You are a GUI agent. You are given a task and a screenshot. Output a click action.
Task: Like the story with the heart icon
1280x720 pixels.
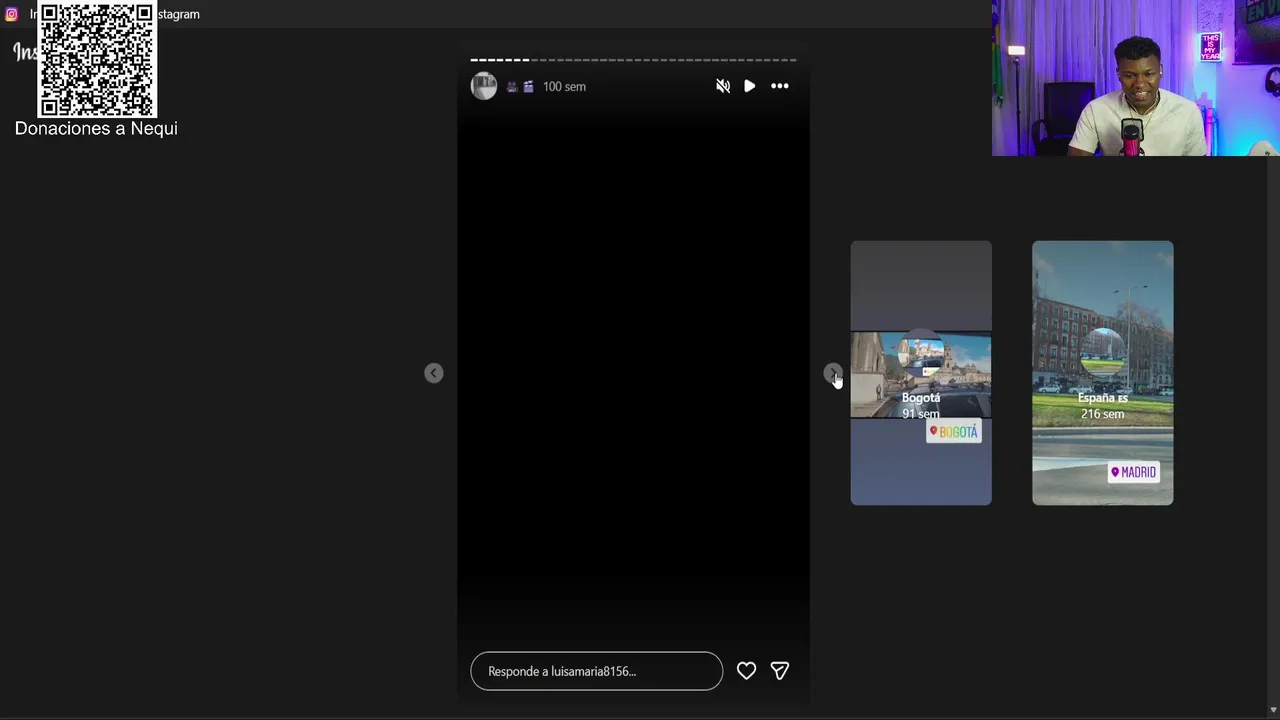(746, 671)
